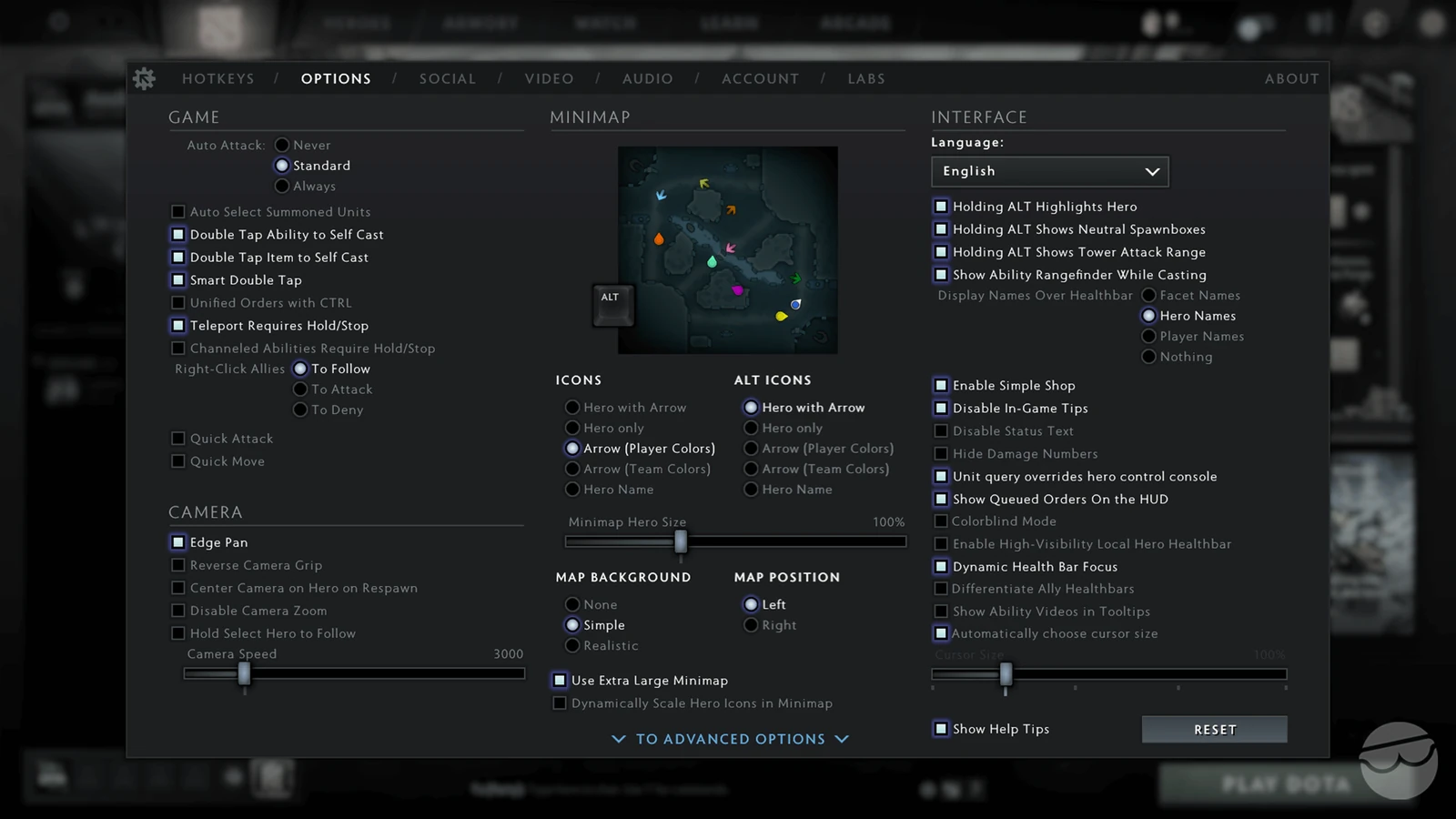This screenshot has height=819, width=1456.
Task: Toggle Double Tap Ability to Self Cast
Action: (x=178, y=235)
